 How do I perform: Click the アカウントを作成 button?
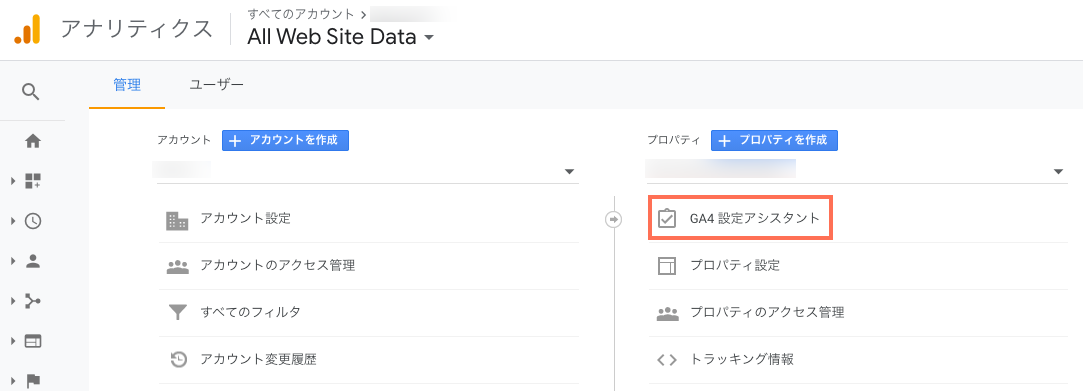(285, 140)
